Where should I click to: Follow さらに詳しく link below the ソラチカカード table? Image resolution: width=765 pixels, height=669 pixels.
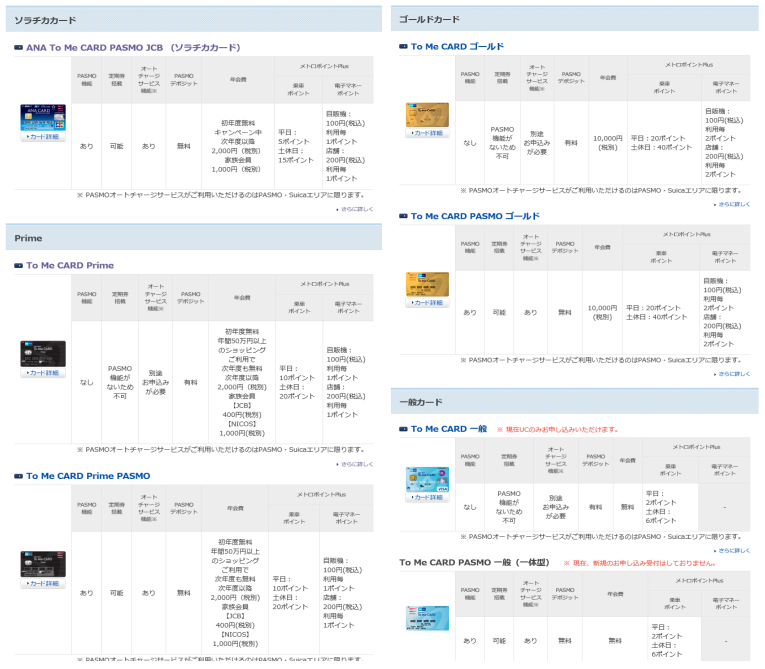click(x=355, y=209)
